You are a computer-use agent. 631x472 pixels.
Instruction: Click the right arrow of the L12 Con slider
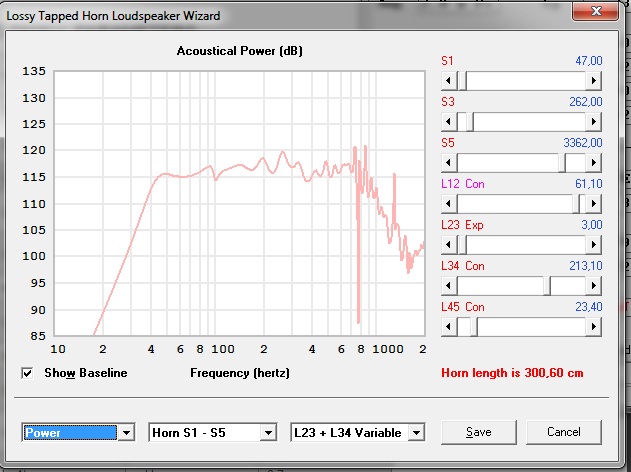[594, 204]
